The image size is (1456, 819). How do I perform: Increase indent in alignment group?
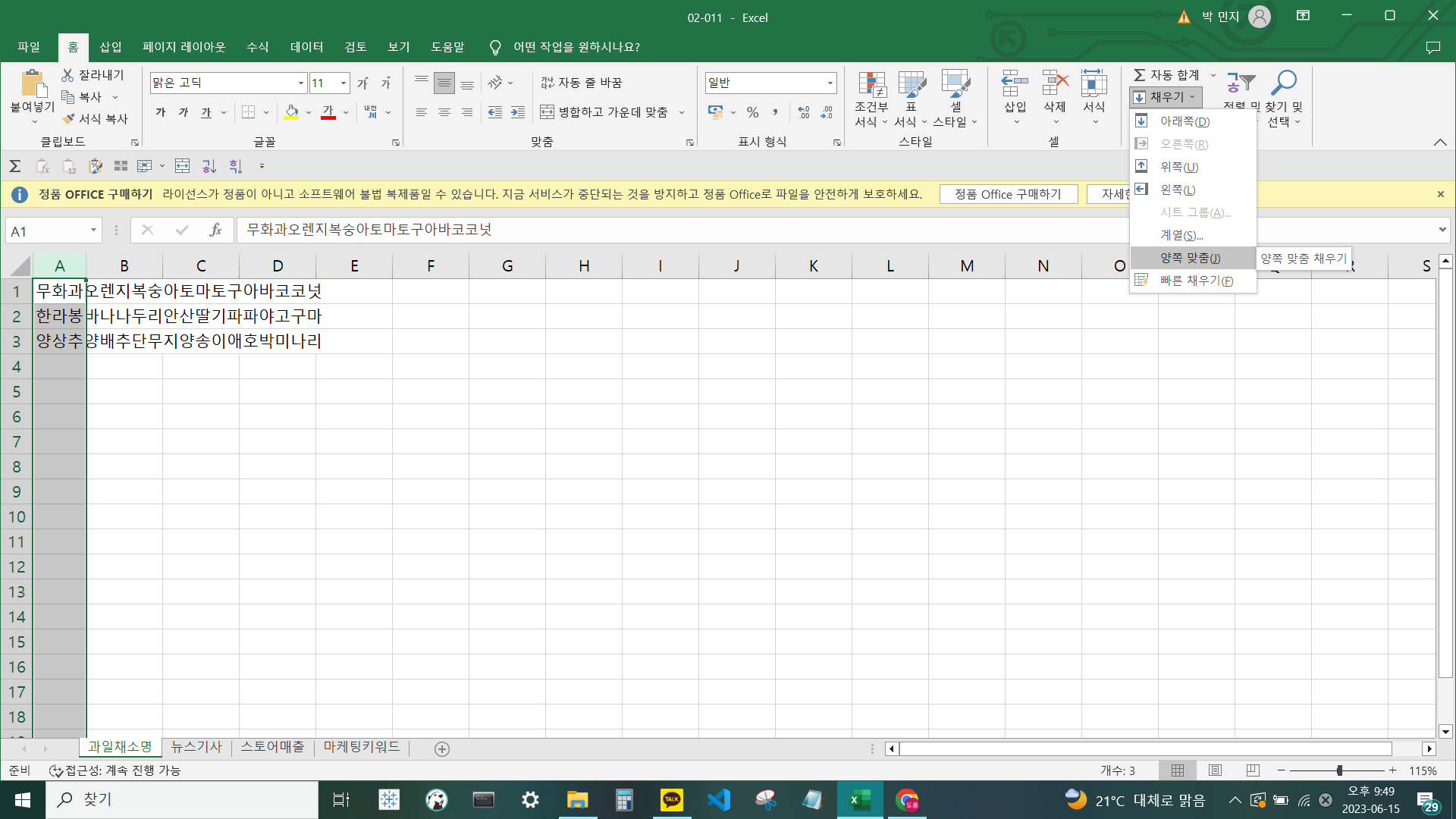pos(518,112)
